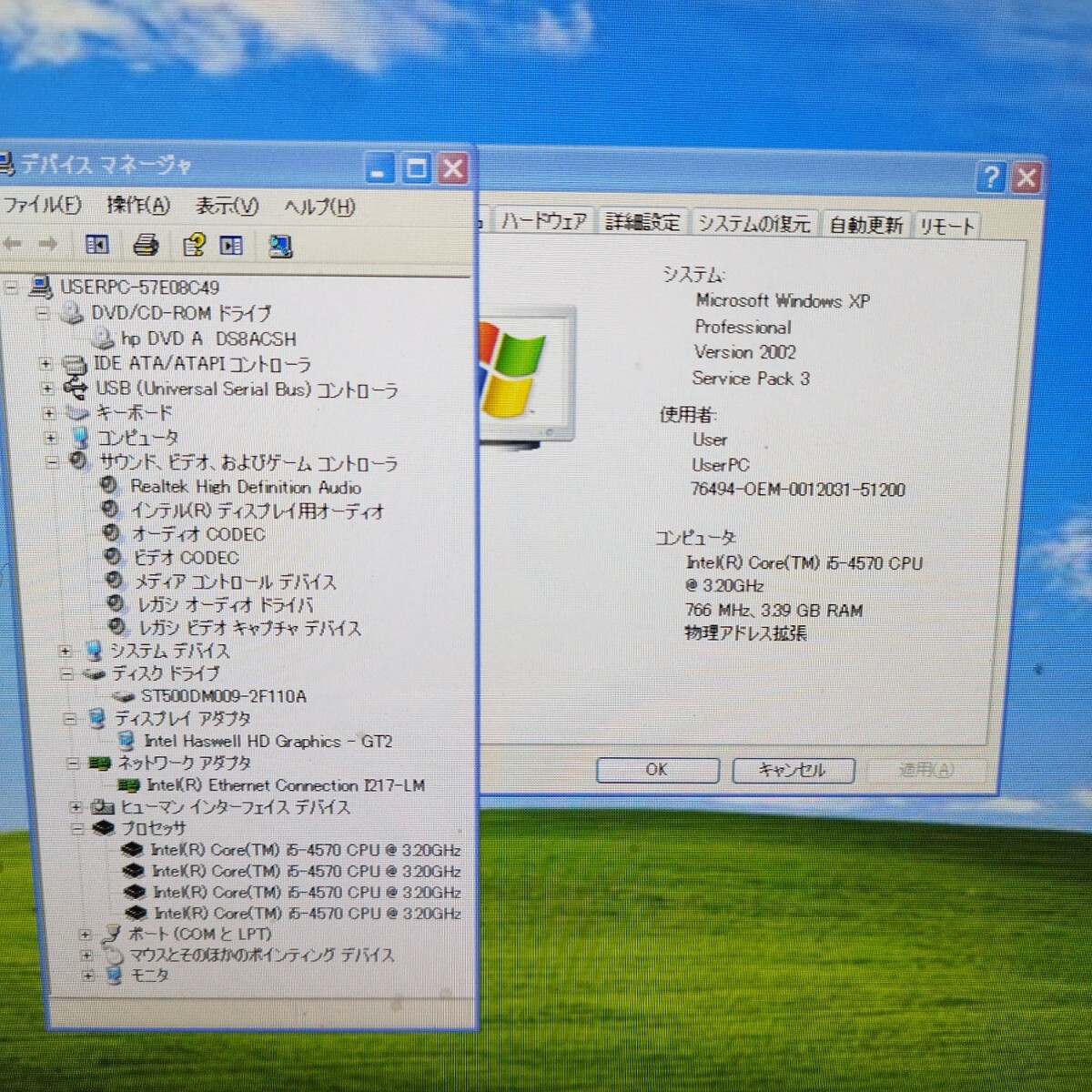Screen dimensions: 1092x1092
Task: Open the ファイル(F) menu
Action: coord(42,205)
